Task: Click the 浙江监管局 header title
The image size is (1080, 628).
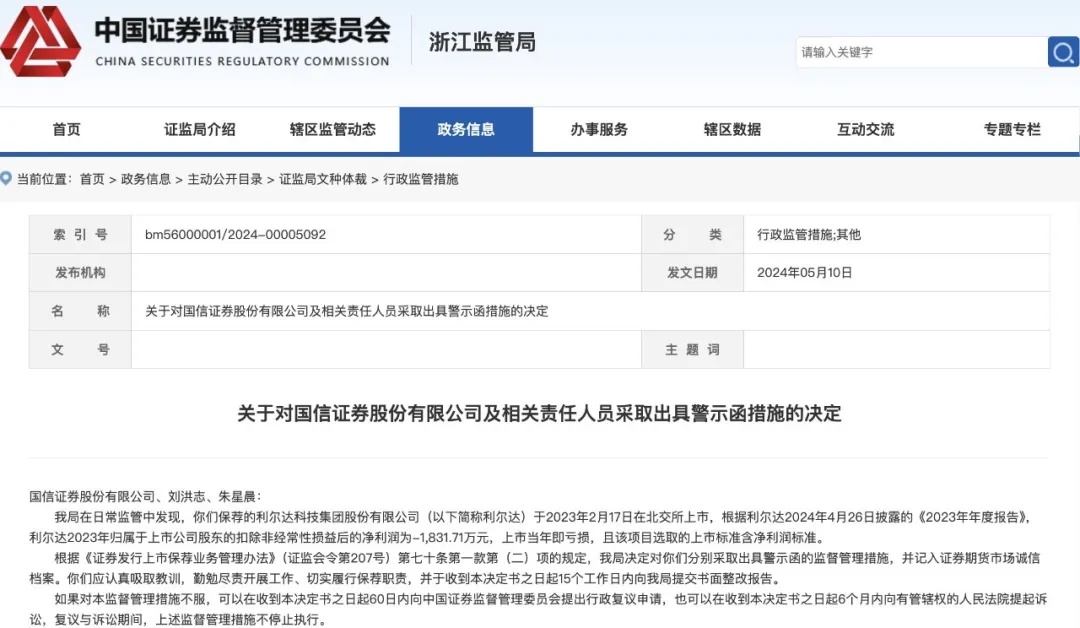Action: (x=482, y=42)
